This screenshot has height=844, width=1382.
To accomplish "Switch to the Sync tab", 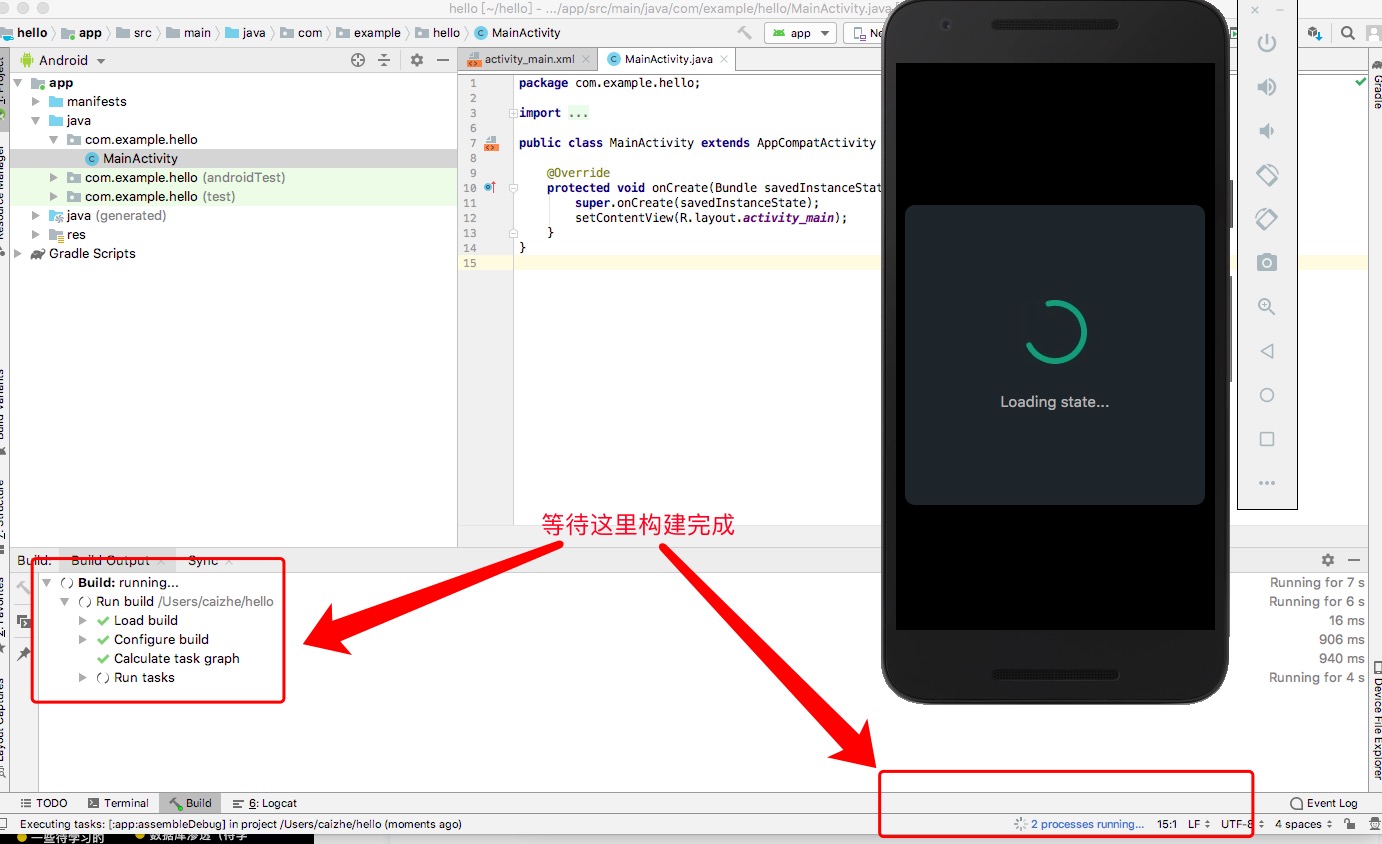I will [x=203, y=560].
